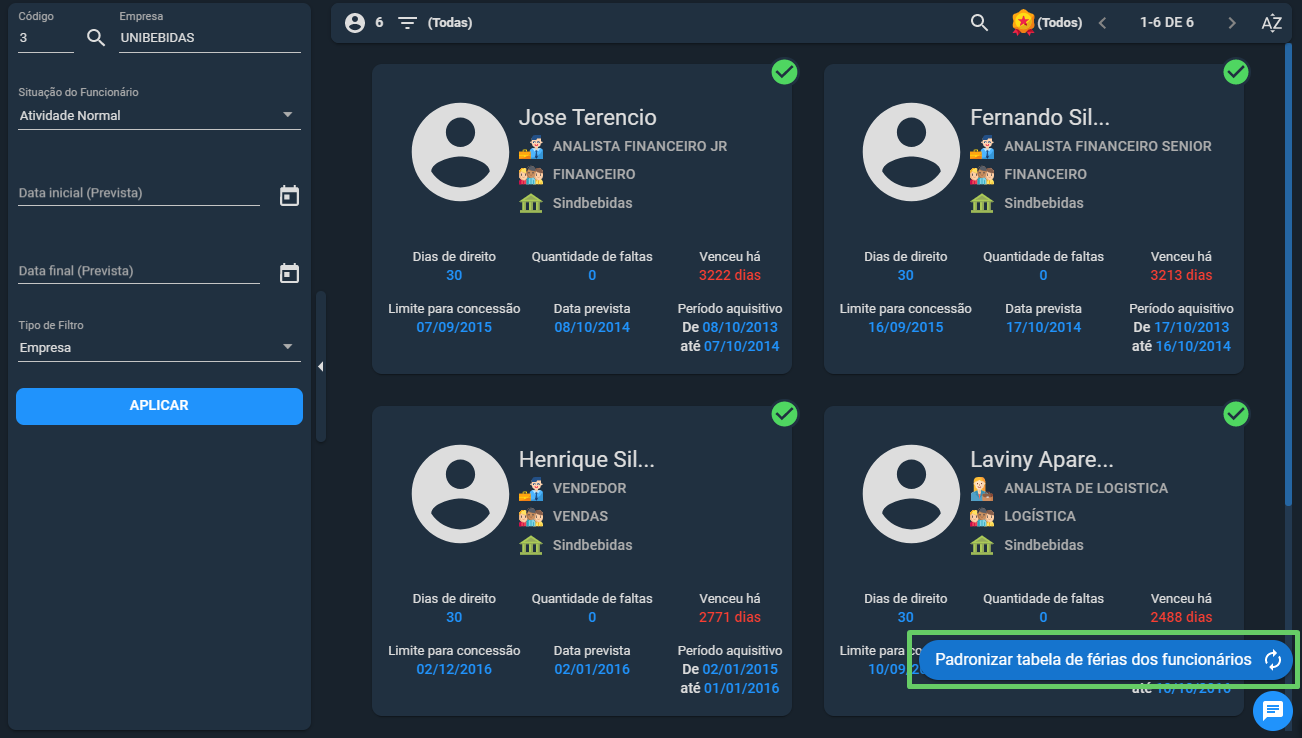
Task: Click date 07/09/2015 limite para concessão
Action: pos(454,327)
